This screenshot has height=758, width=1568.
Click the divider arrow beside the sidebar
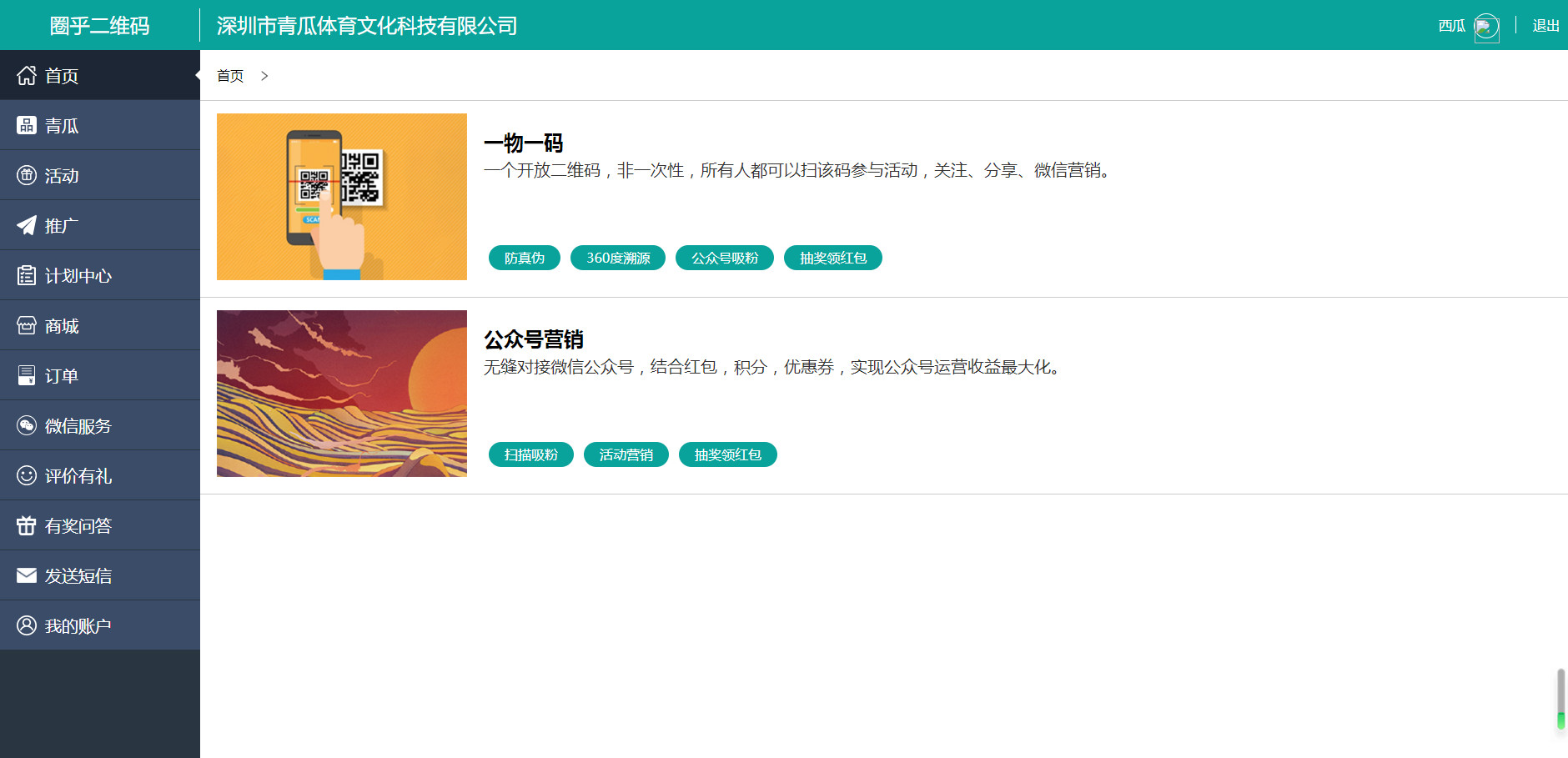(198, 75)
